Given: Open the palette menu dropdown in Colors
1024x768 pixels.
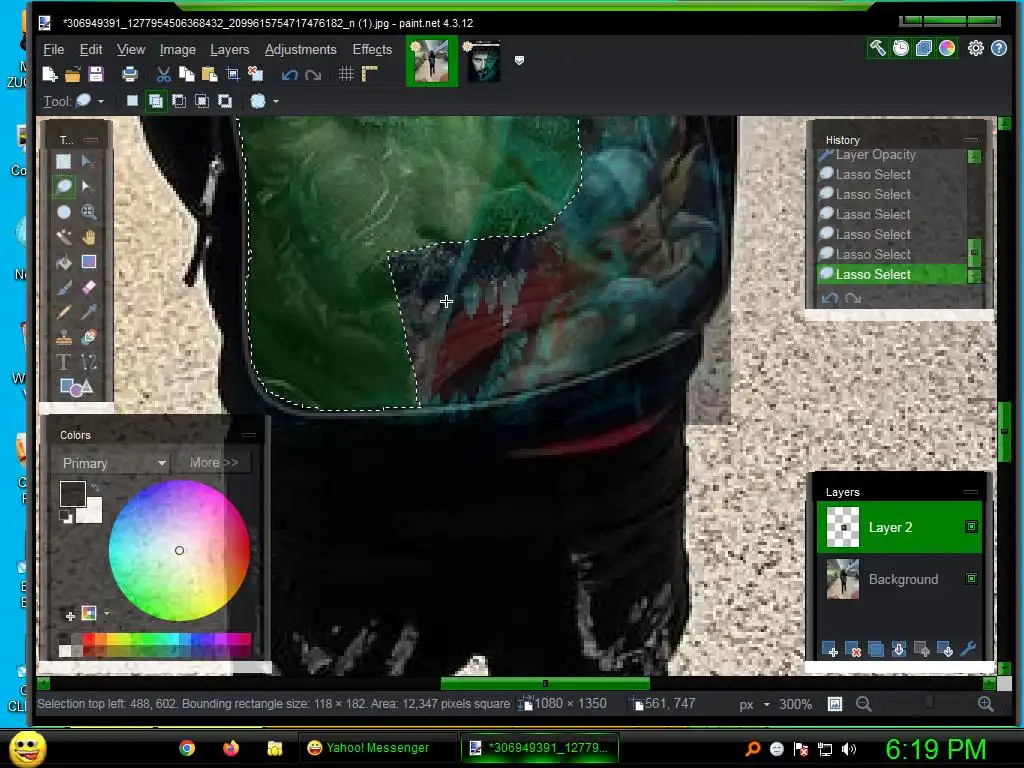Looking at the screenshot, I should tap(106, 613).
